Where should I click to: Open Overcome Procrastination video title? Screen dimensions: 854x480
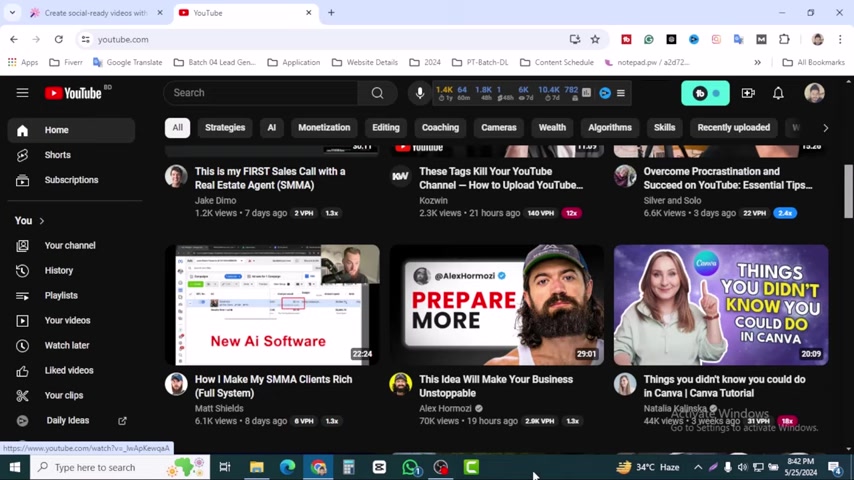pos(728,179)
